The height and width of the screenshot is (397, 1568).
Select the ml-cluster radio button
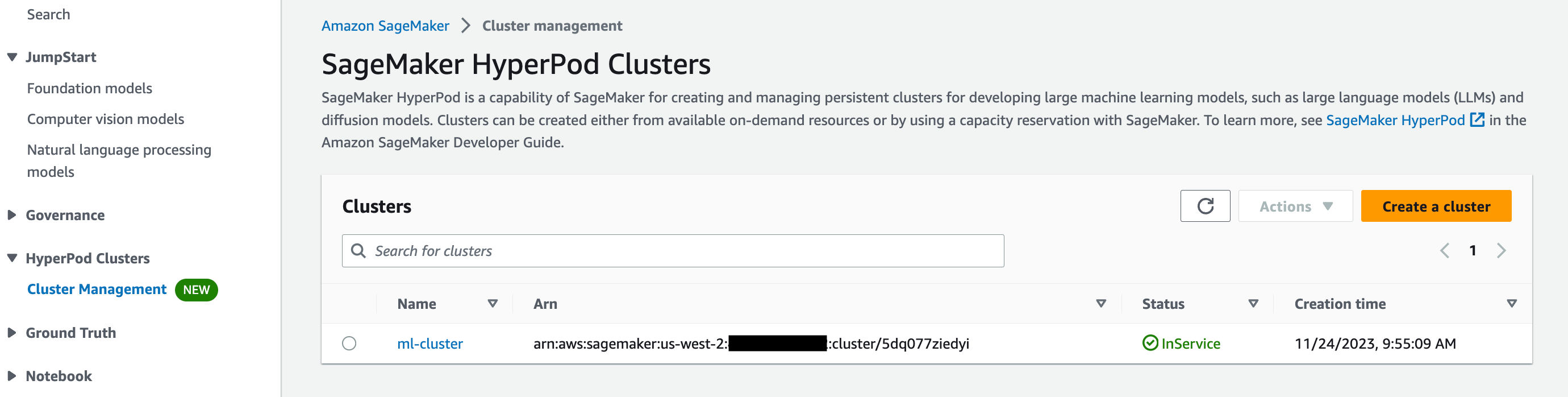coord(349,344)
